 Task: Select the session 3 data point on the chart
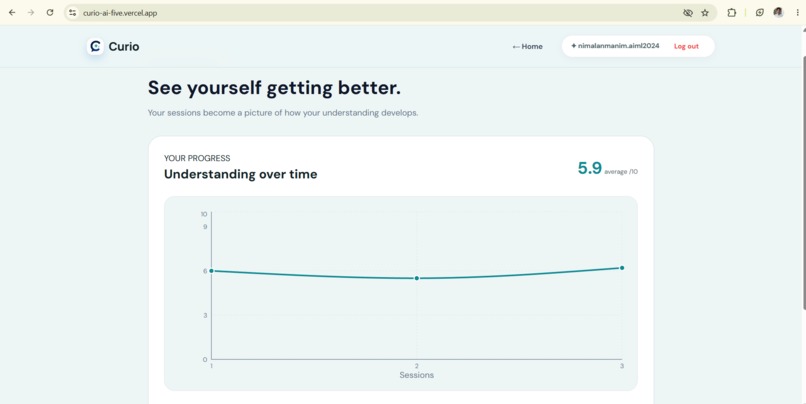[x=622, y=268]
